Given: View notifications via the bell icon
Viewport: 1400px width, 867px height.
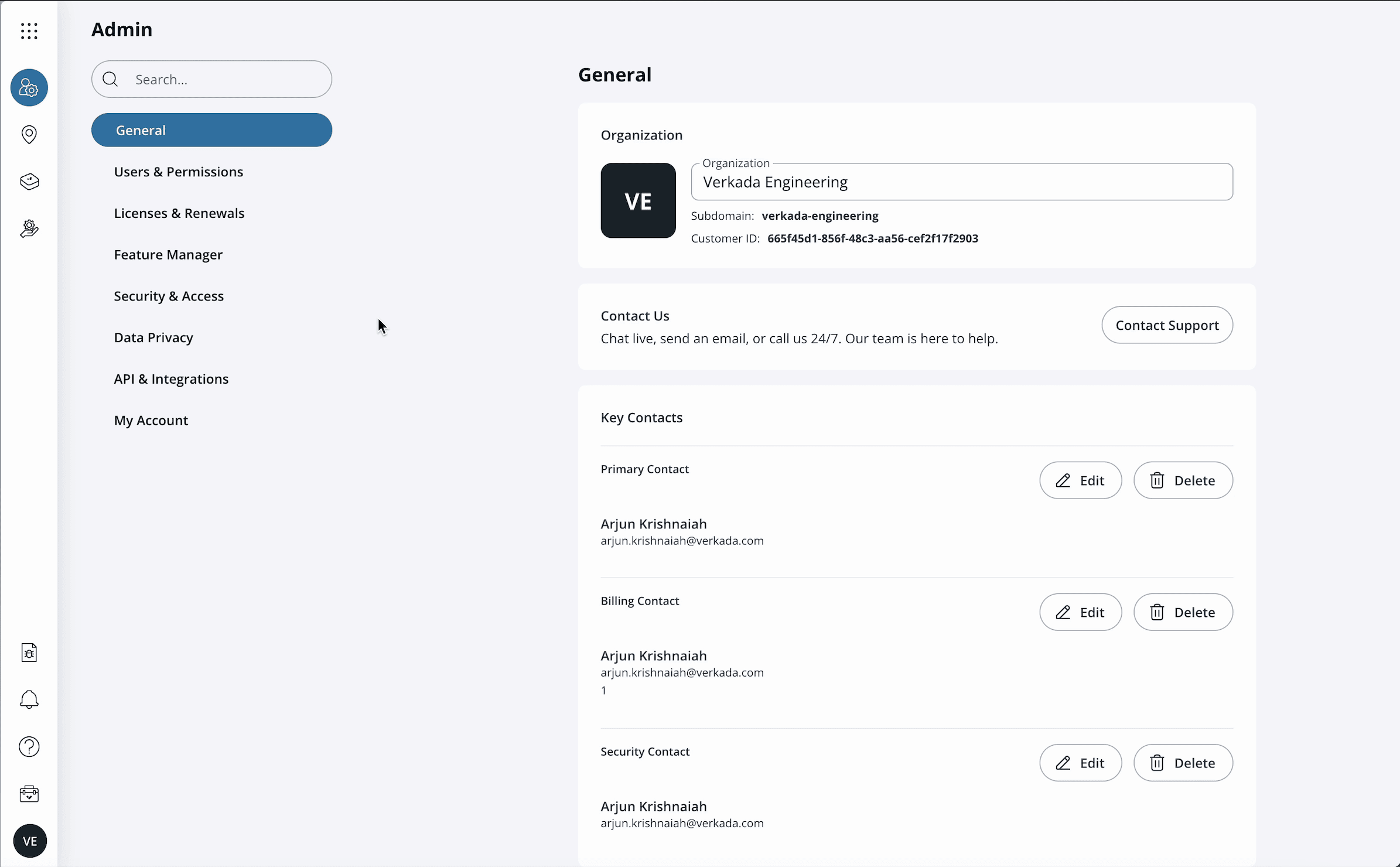Looking at the screenshot, I should (29, 699).
